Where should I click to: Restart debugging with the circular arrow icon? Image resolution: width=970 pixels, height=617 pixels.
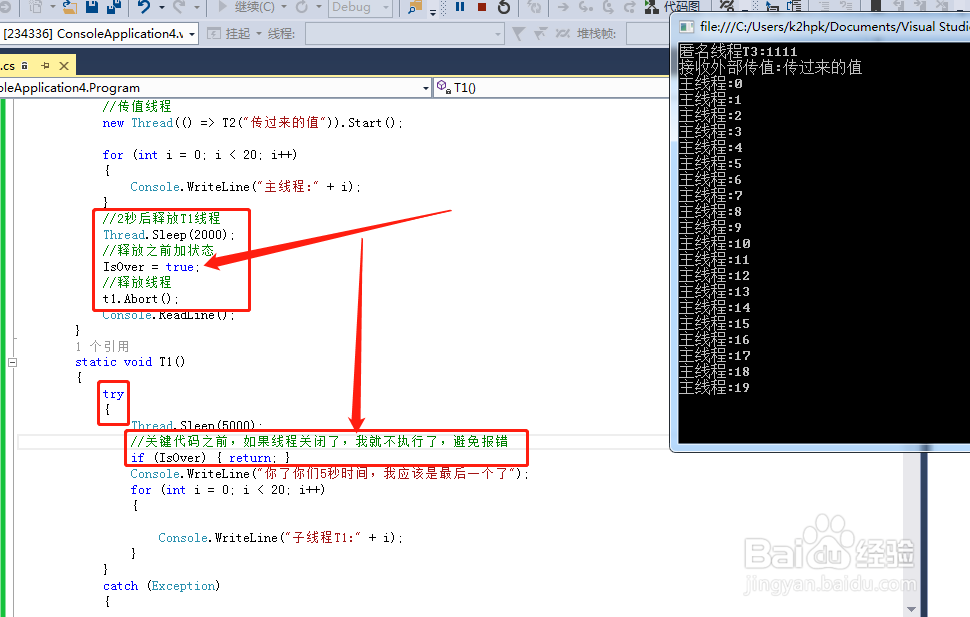504,7
